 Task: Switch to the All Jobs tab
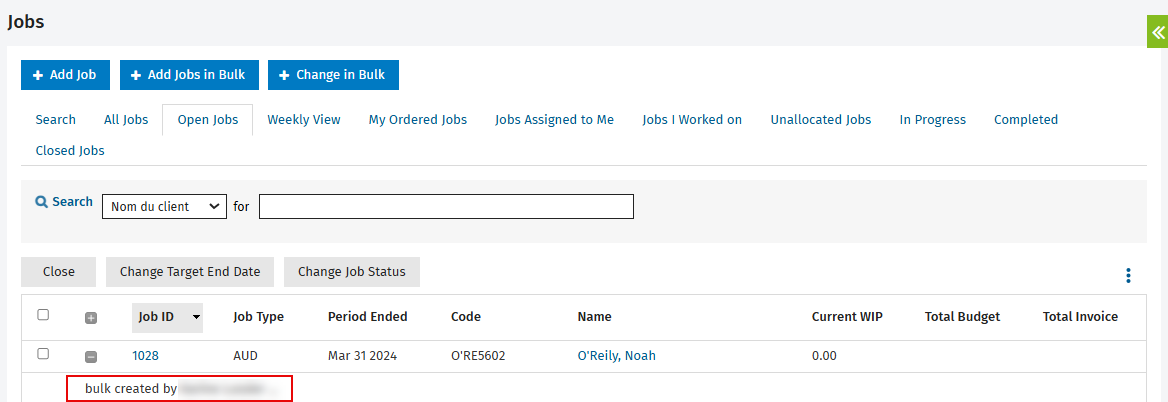[126, 120]
